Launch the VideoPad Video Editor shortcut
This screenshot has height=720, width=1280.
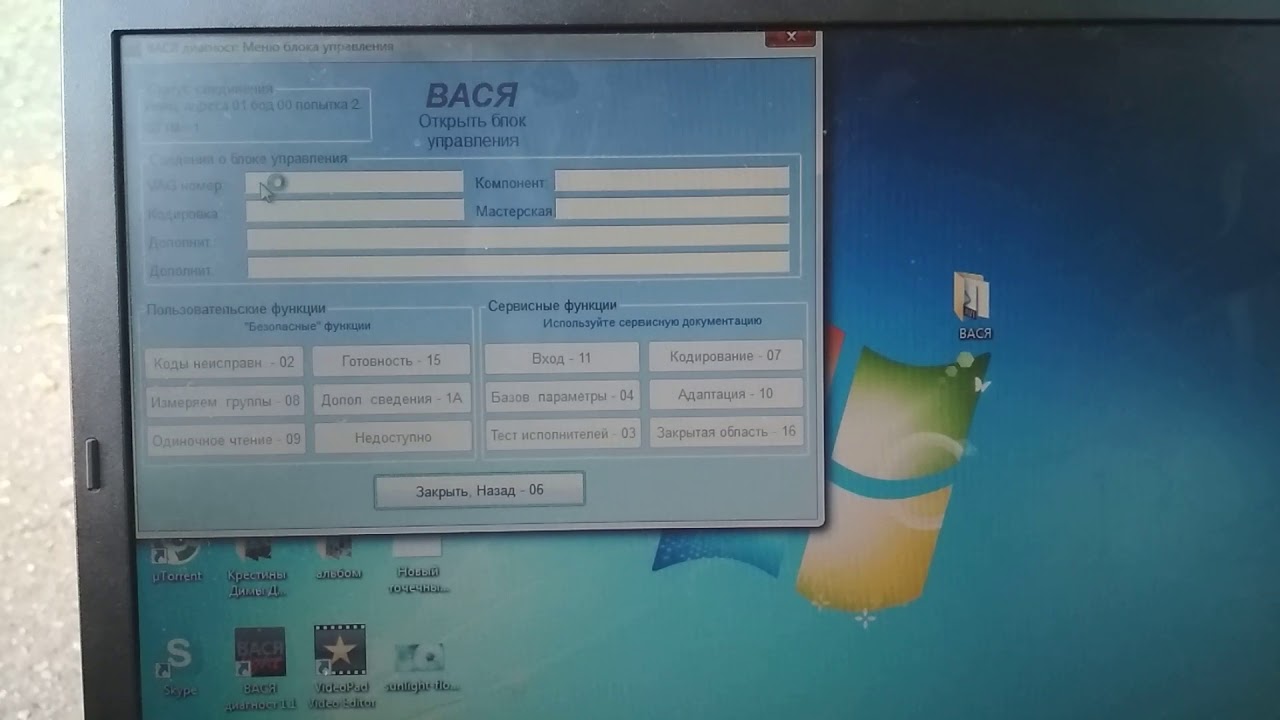(x=340, y=667)
